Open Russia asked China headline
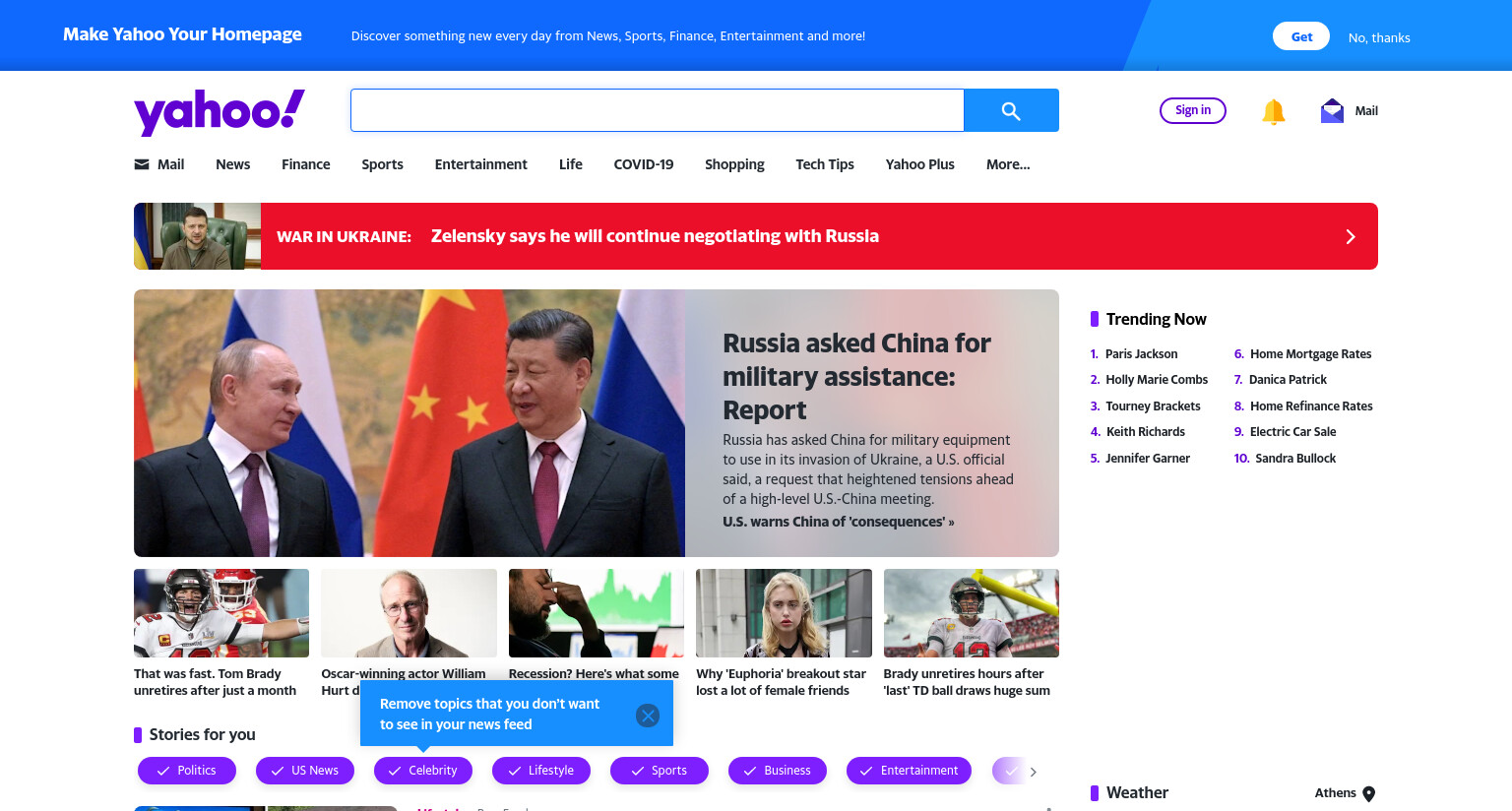 (856, 376)
